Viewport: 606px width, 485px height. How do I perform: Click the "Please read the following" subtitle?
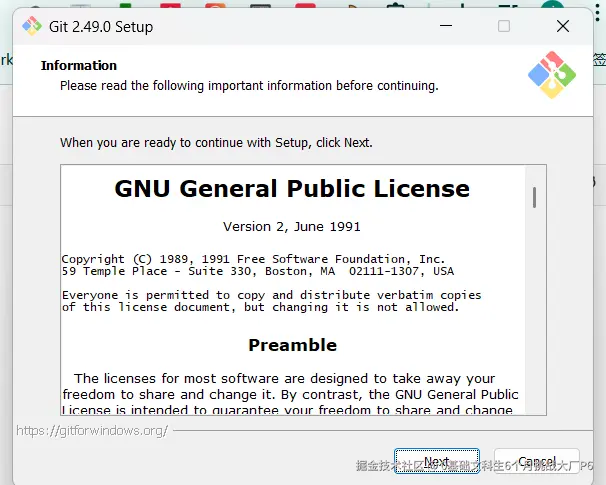click(249, 85)
